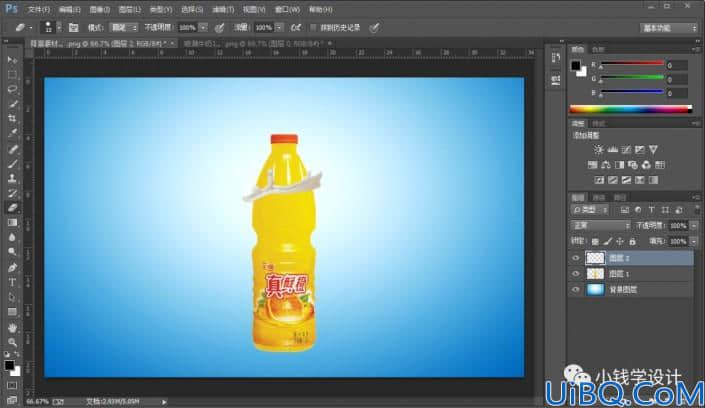Image resolution: width=705 pixels, height=408 pixels.
Task: Expand the flow slider arrow
Action: tap(279, 28)
